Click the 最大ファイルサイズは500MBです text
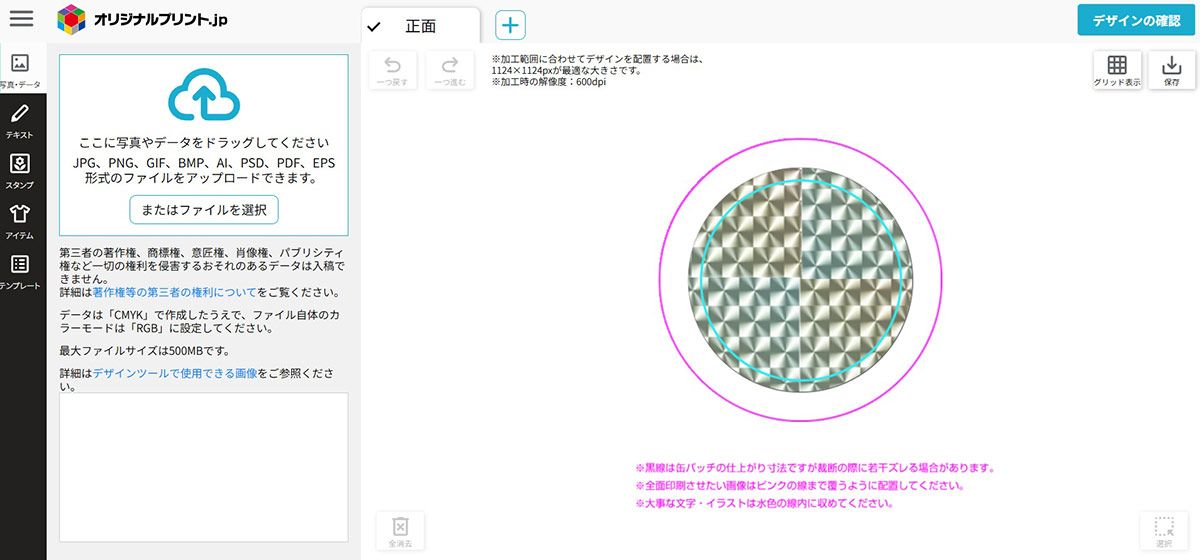 [x=145, y=351]
